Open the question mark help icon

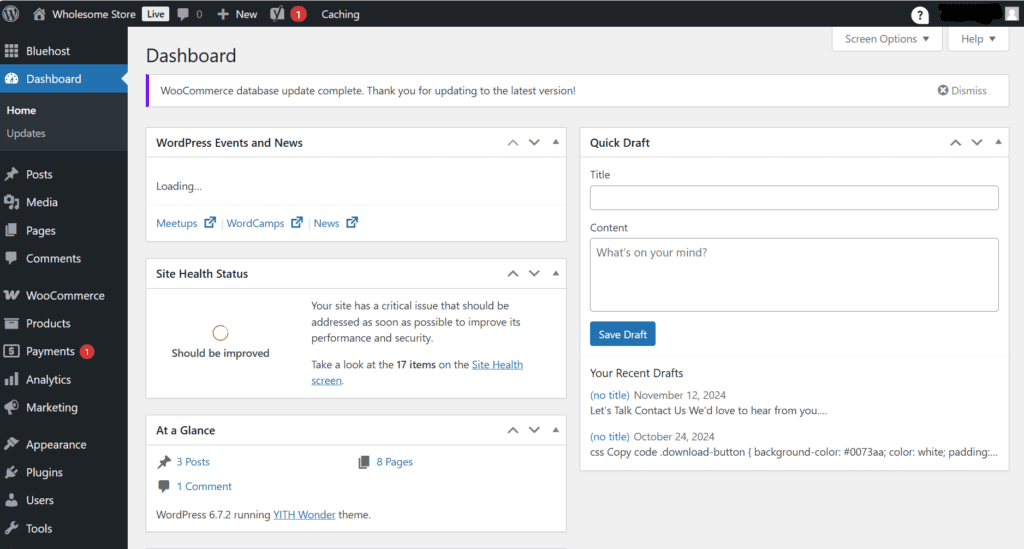[920, 14]
